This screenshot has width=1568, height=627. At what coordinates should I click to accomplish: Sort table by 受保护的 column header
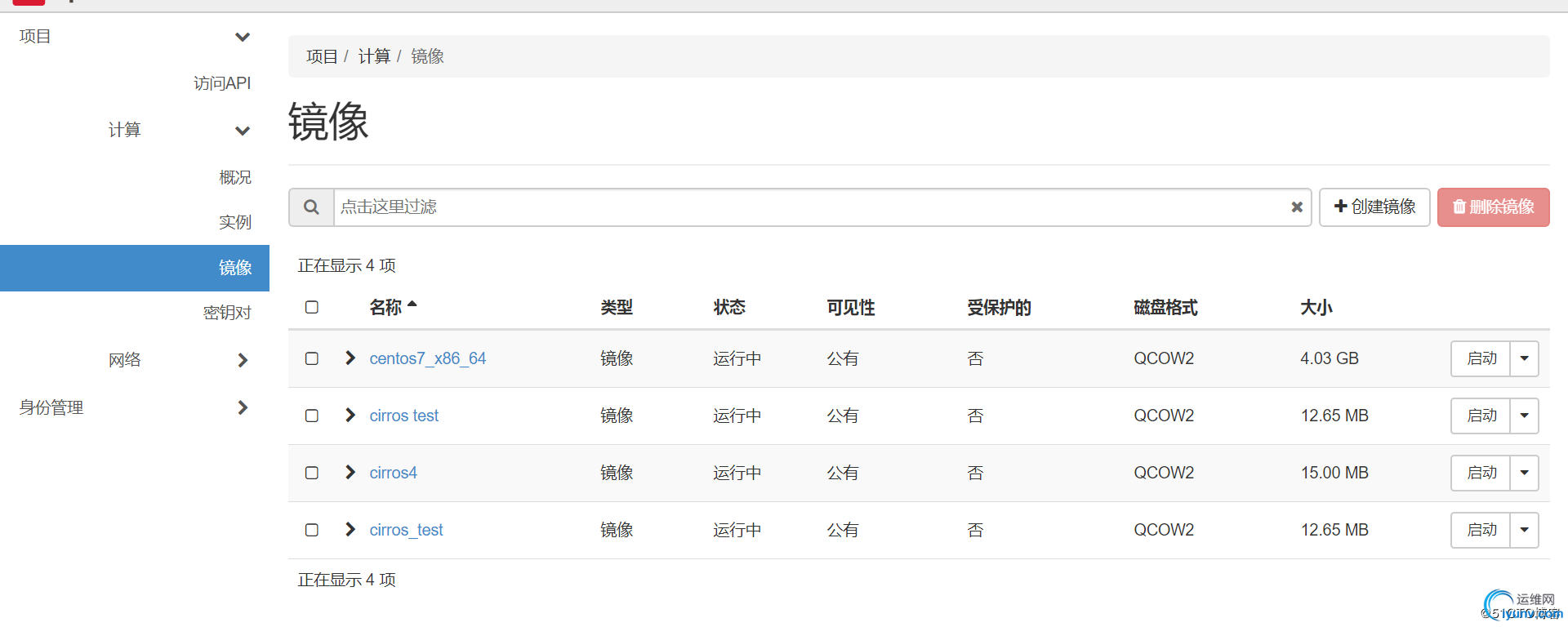pyautogui.click(x=1000, y=308)
